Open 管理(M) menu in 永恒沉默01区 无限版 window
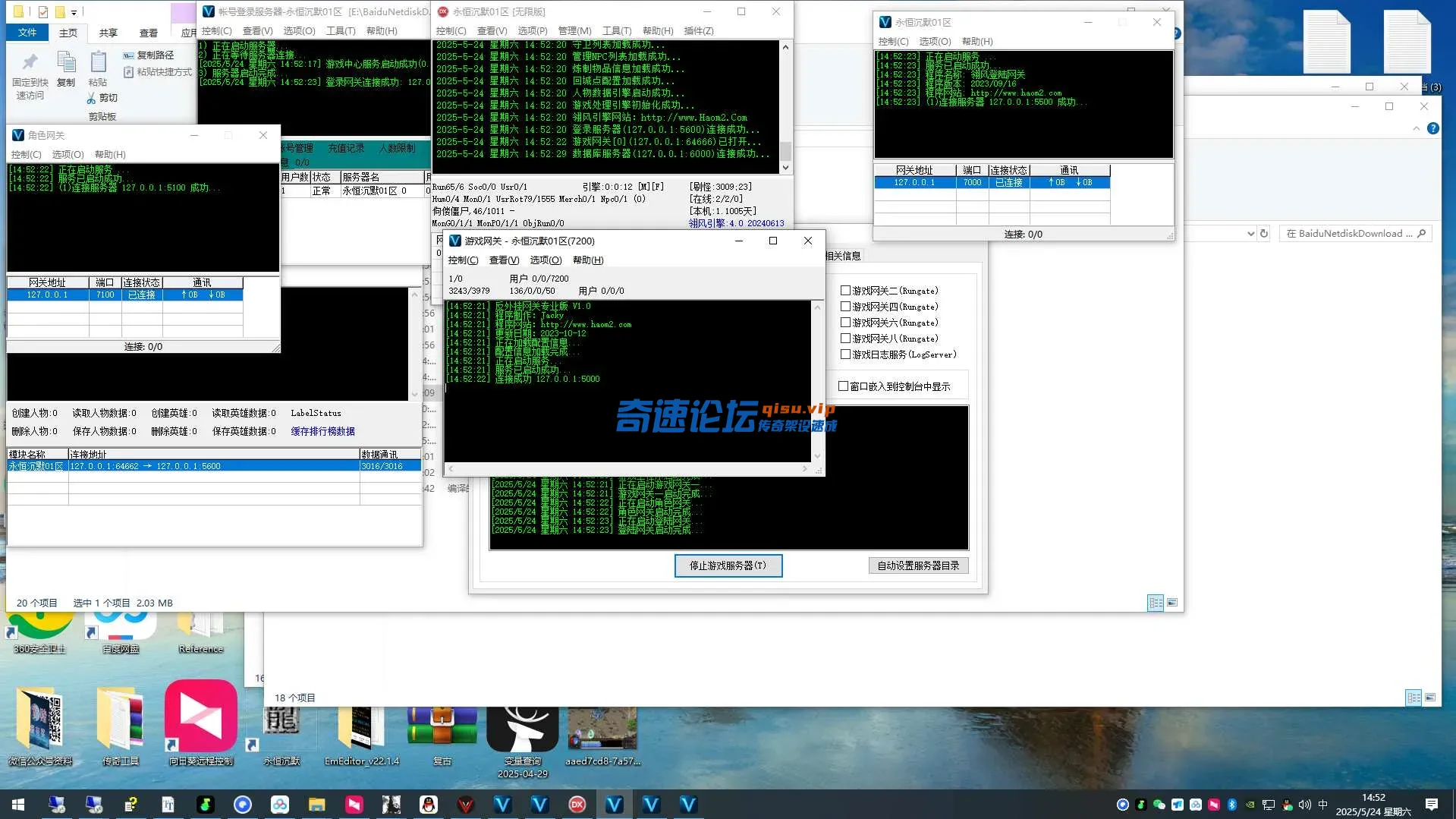The image size is (1456, 819). [x=574, y=31]
